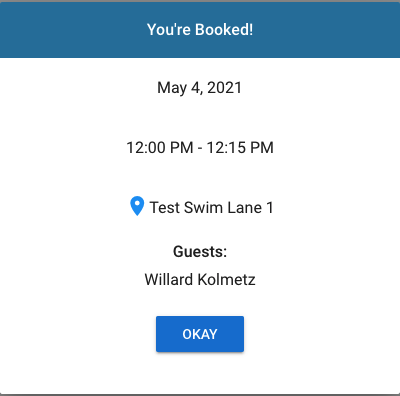This screenshot has height=396, width=400.
Task: Click the 12:00 PM start time
Action: [x=160, y=148]
